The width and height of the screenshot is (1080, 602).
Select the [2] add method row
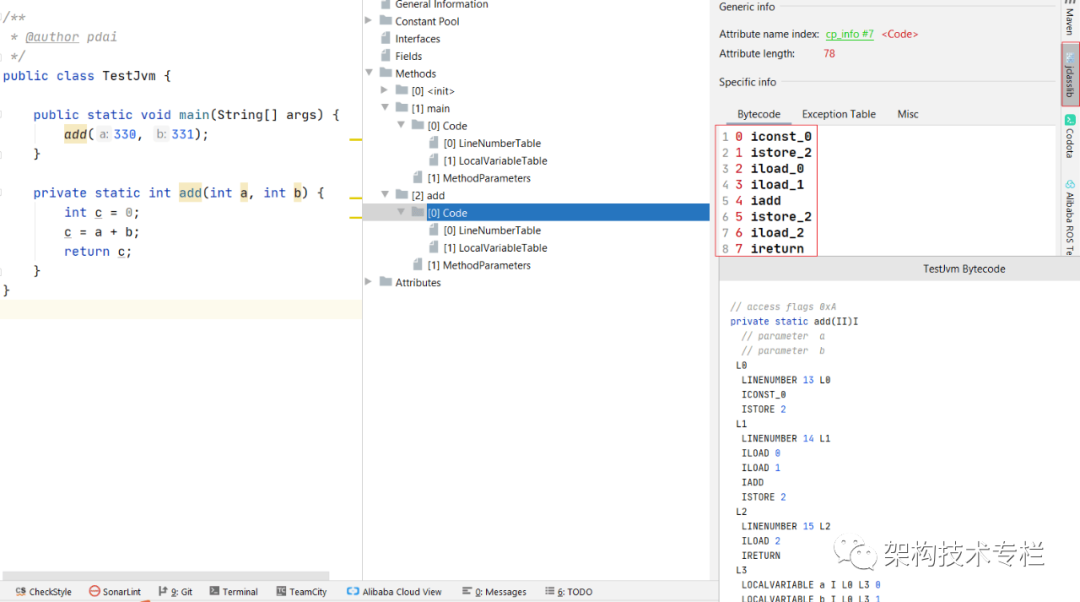[428, 196]
